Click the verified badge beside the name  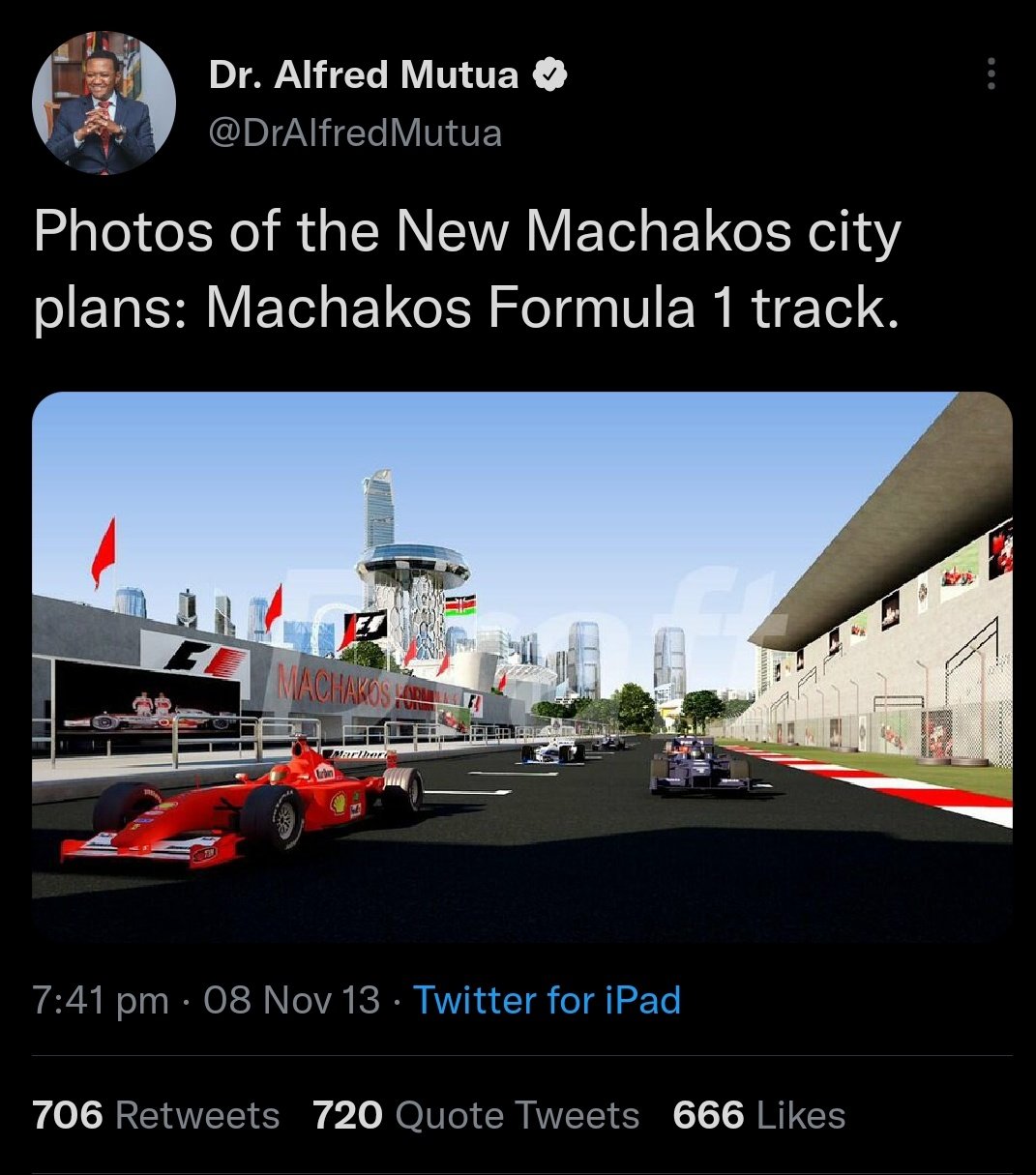[x=549, y=75]
